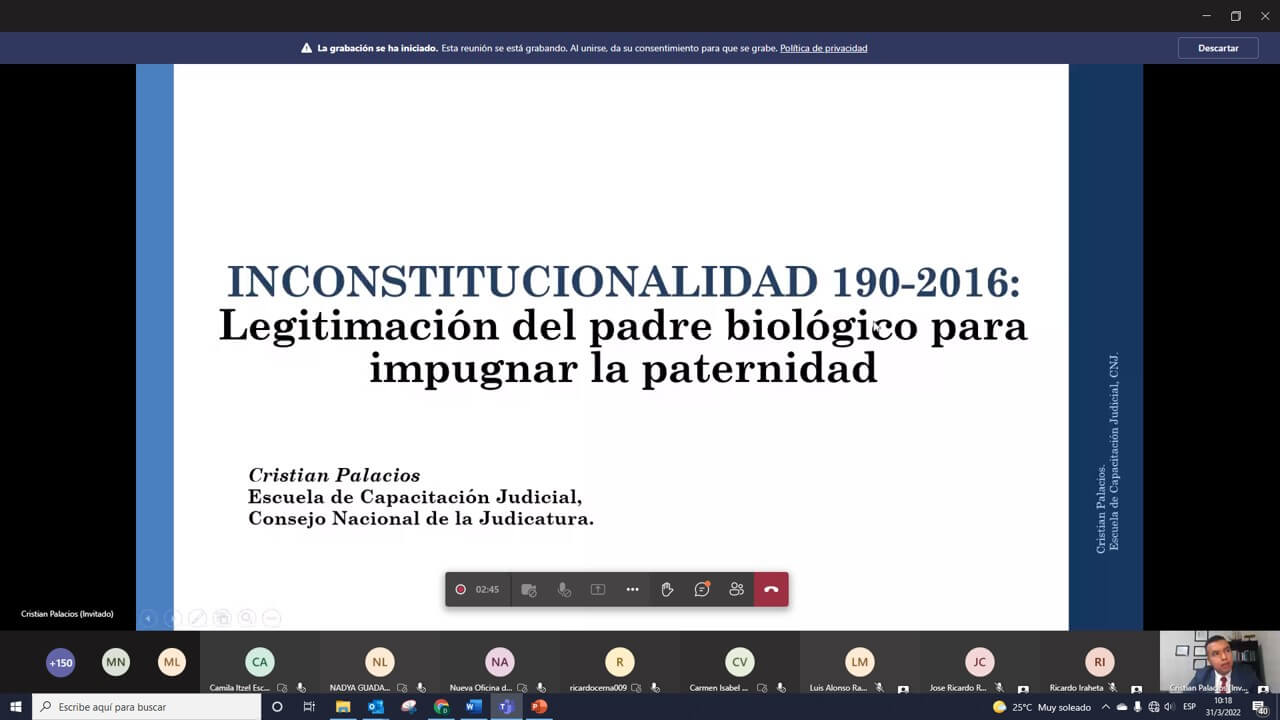The height and width of the screenshot is (720, 1280).
Task: Expand hidden system tray icons chevron
Action: click(1105, 707)
